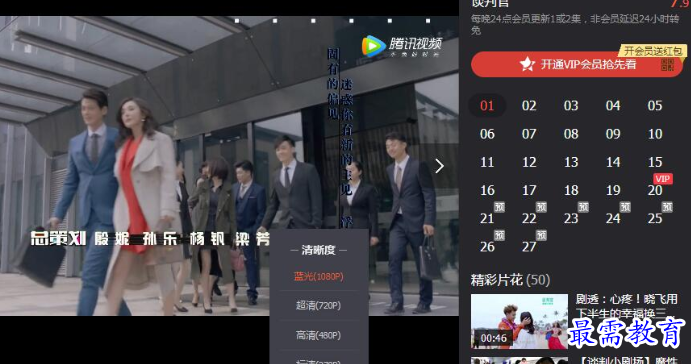This screenshot has height=364, width=691.
Task: Select 蓝光(1080P) quality option
Action: pos(319,276)
